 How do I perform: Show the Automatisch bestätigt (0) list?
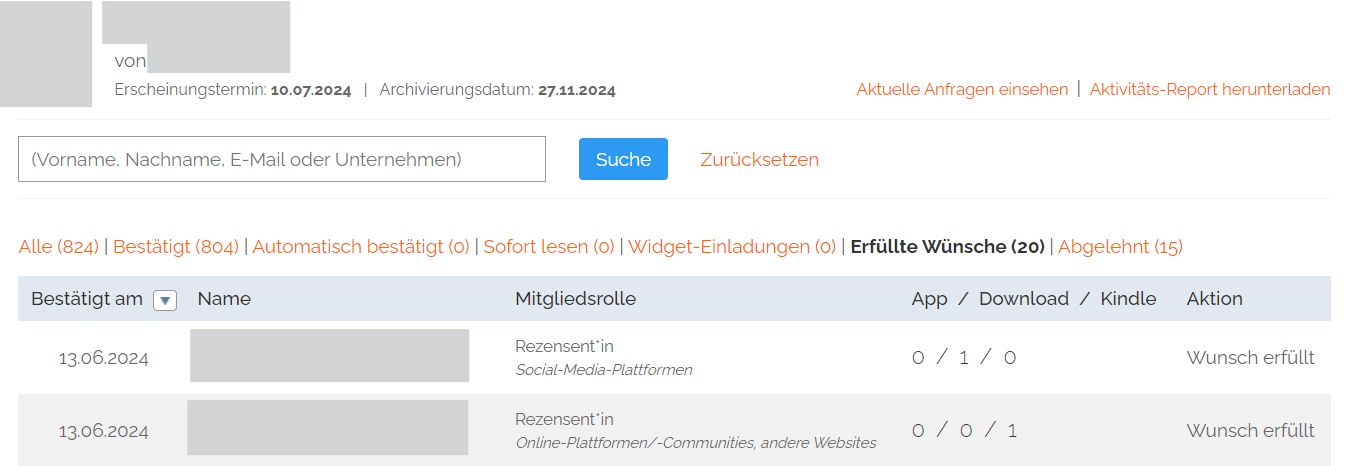coord(361,246)
